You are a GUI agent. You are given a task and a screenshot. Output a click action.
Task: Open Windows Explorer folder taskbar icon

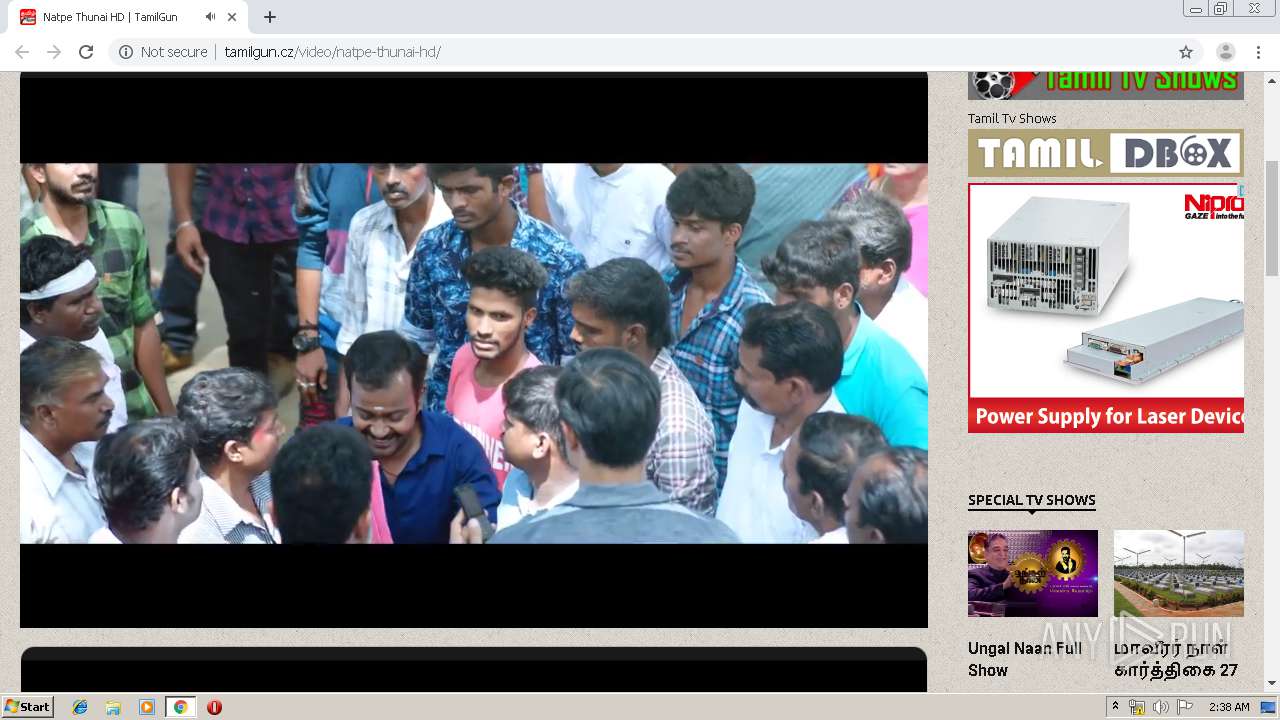pos(113,707)
